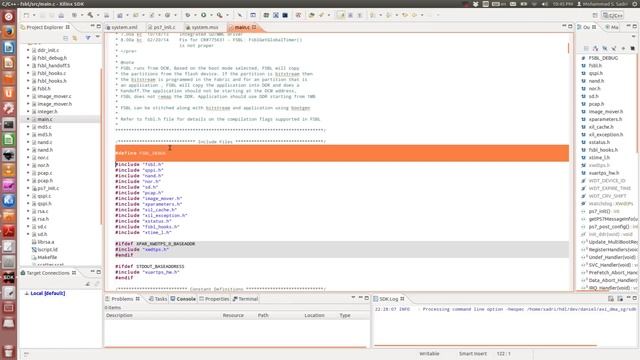640x360 pixels.
Task: Switch to the Console tab
Action: coord(183,299)
